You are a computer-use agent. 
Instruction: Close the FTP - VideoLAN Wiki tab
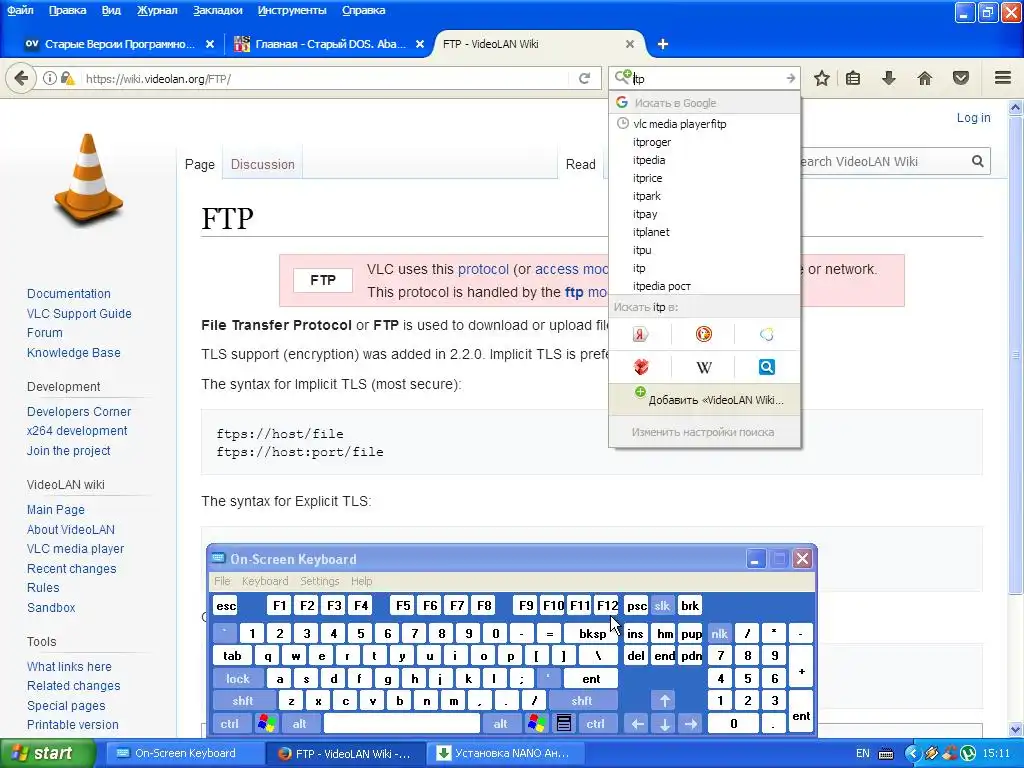[x=630, y=44]
